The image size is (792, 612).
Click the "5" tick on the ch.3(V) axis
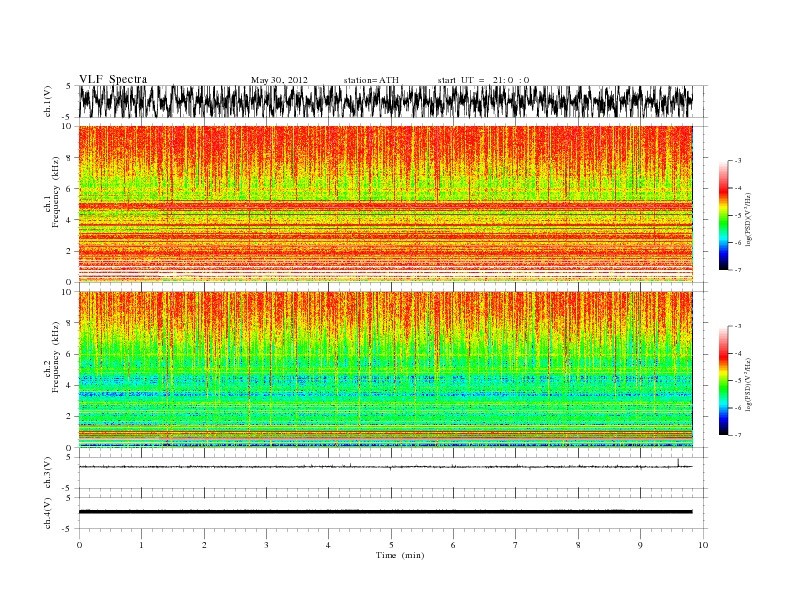tap(70, 457)
